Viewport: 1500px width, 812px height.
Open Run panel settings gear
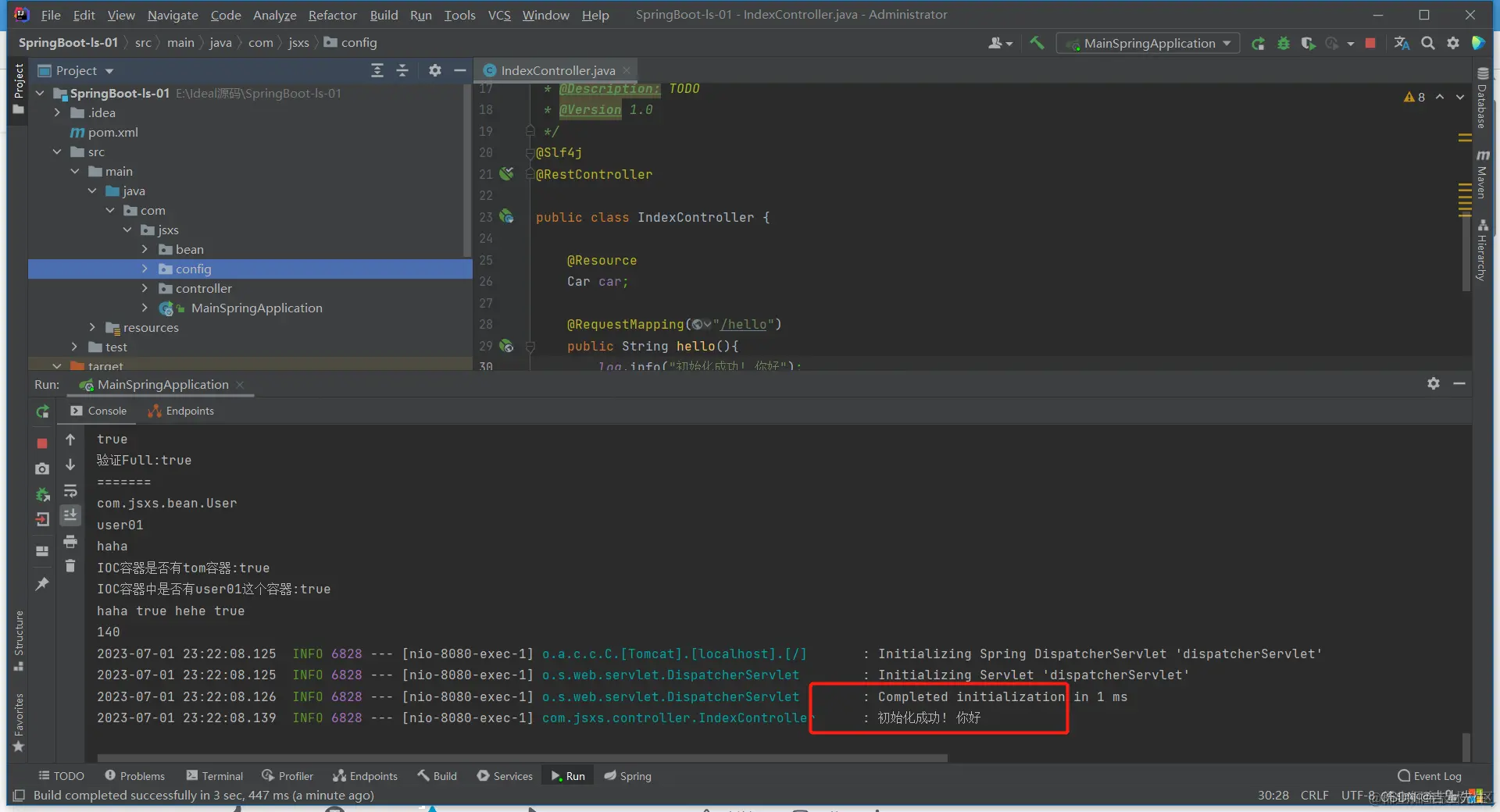pos(1434,383)
